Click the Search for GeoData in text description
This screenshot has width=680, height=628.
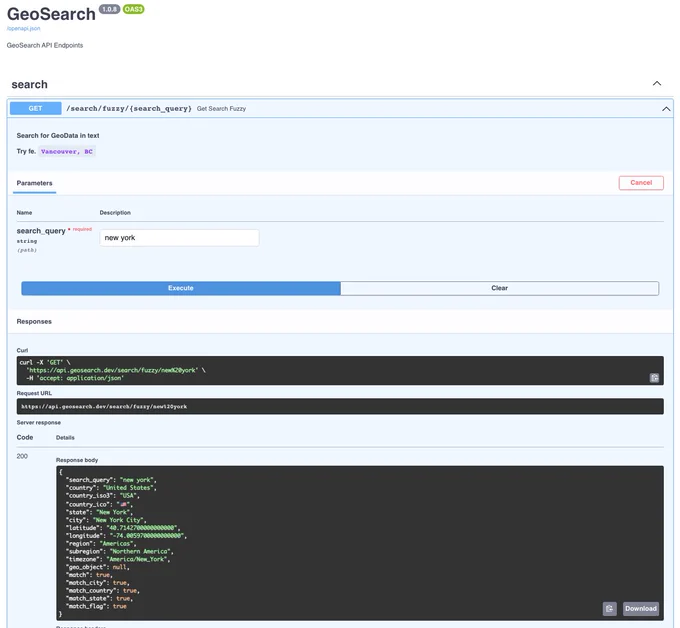tap(58, 135)
